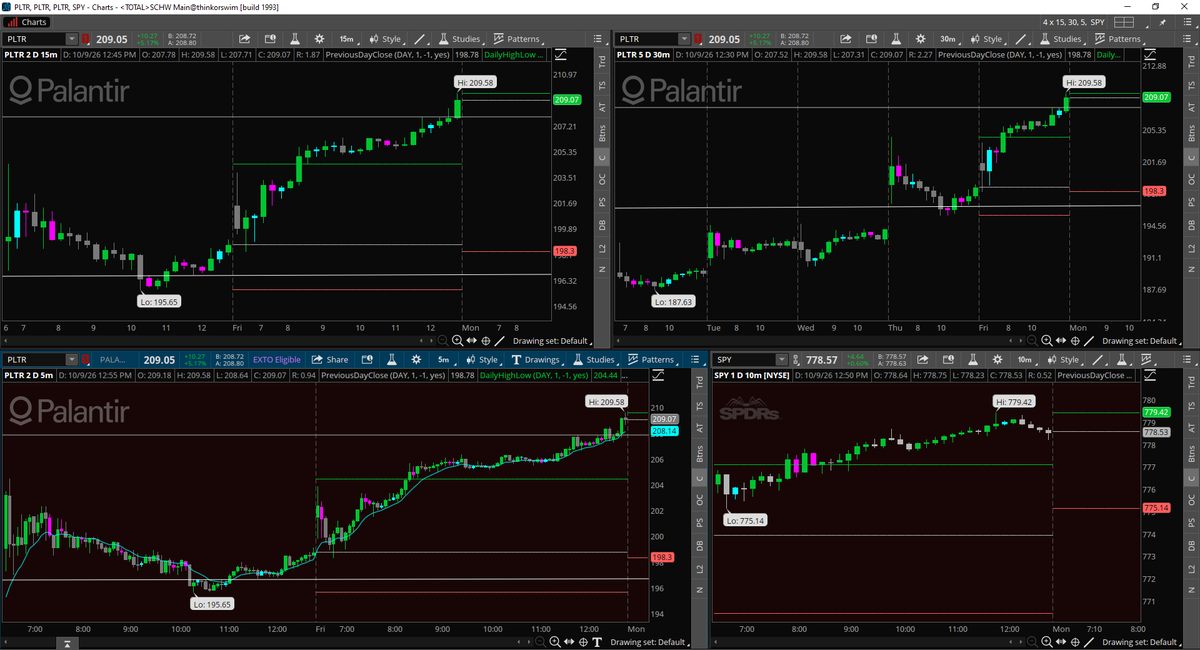The width and height of the screenshot is (1200, 650).
Task: Open the 10m timeframe selector in SPY chart
Action: pos(1025,360)
